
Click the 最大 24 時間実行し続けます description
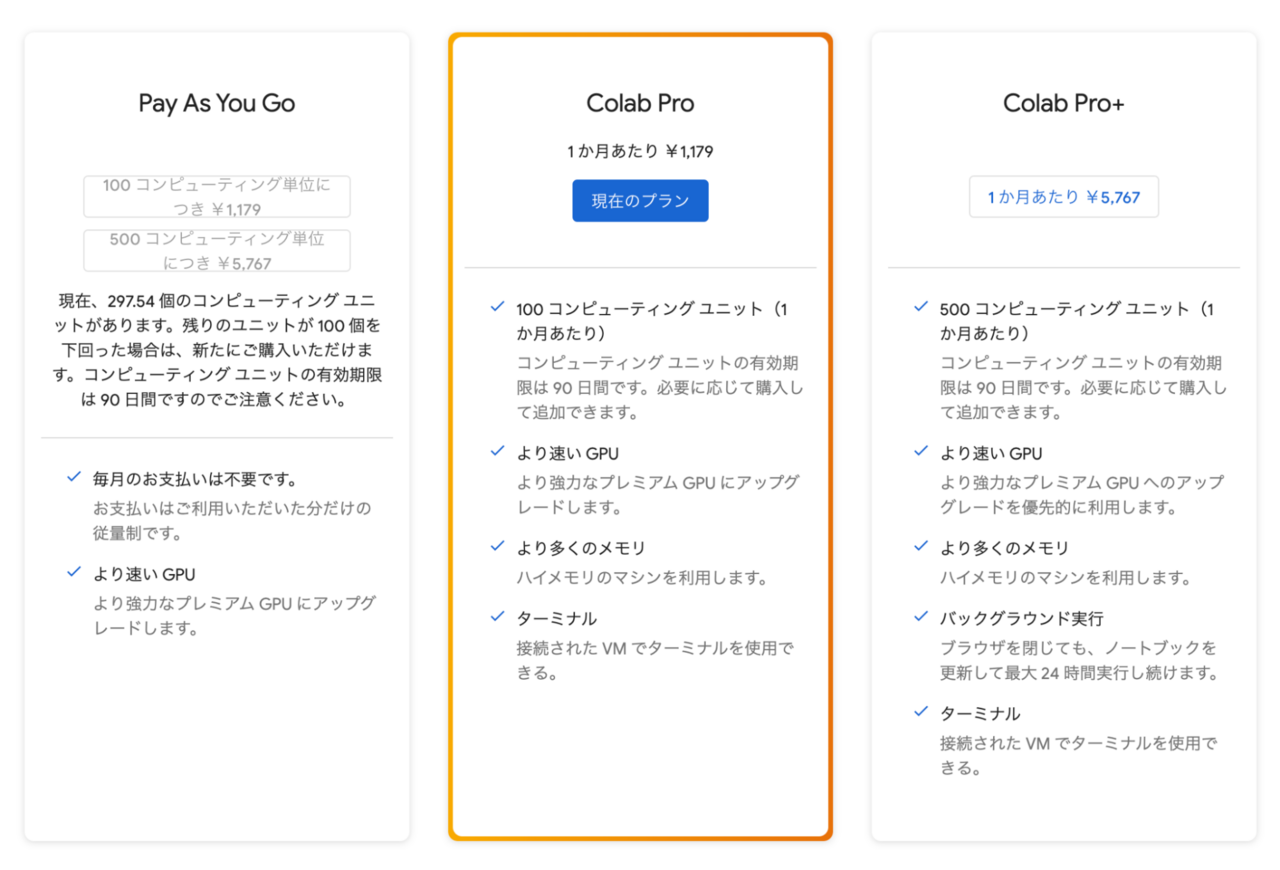1080,660
